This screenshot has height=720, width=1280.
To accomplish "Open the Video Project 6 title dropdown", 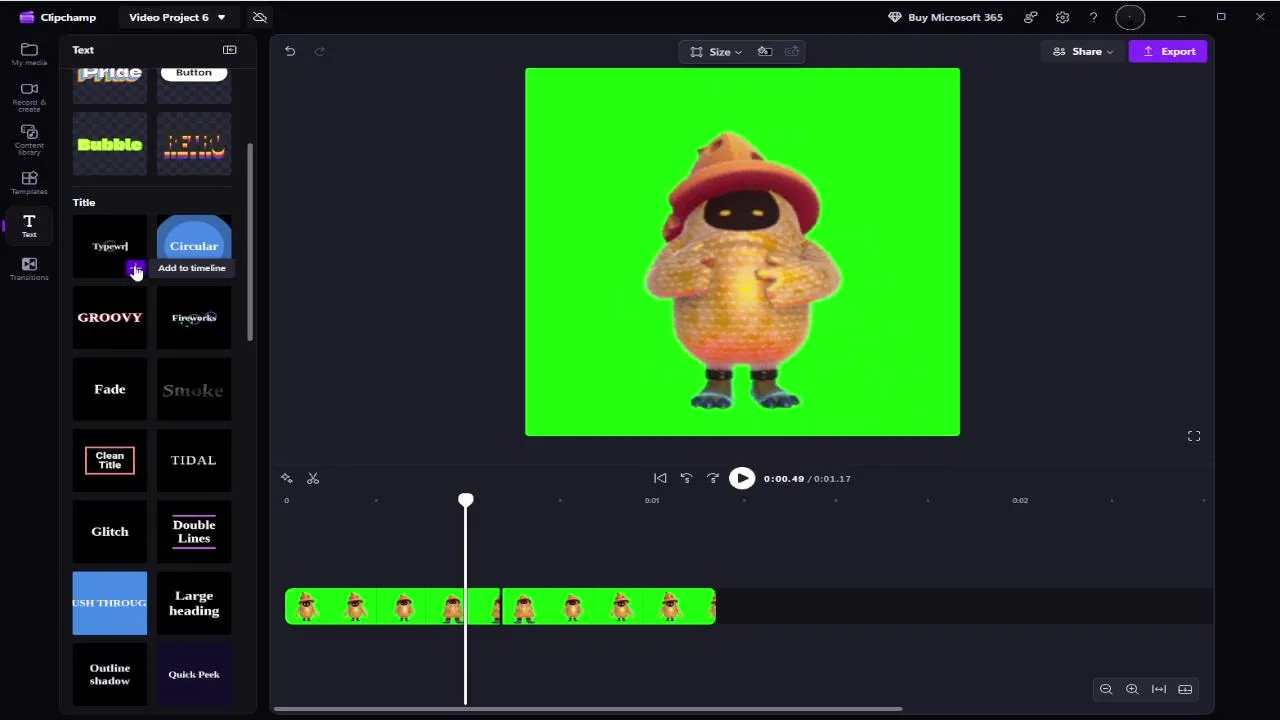I will (177, 17).
